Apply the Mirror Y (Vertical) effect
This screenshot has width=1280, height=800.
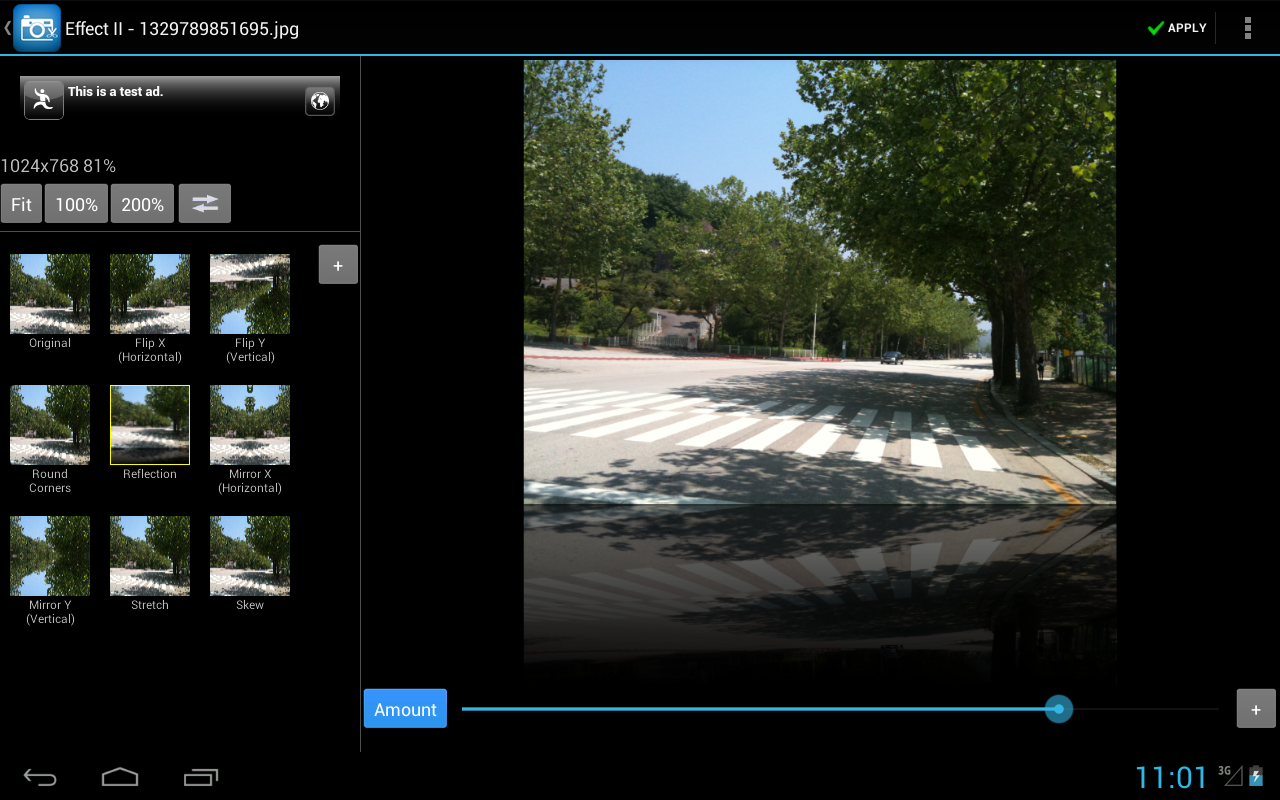click(49, 555)
